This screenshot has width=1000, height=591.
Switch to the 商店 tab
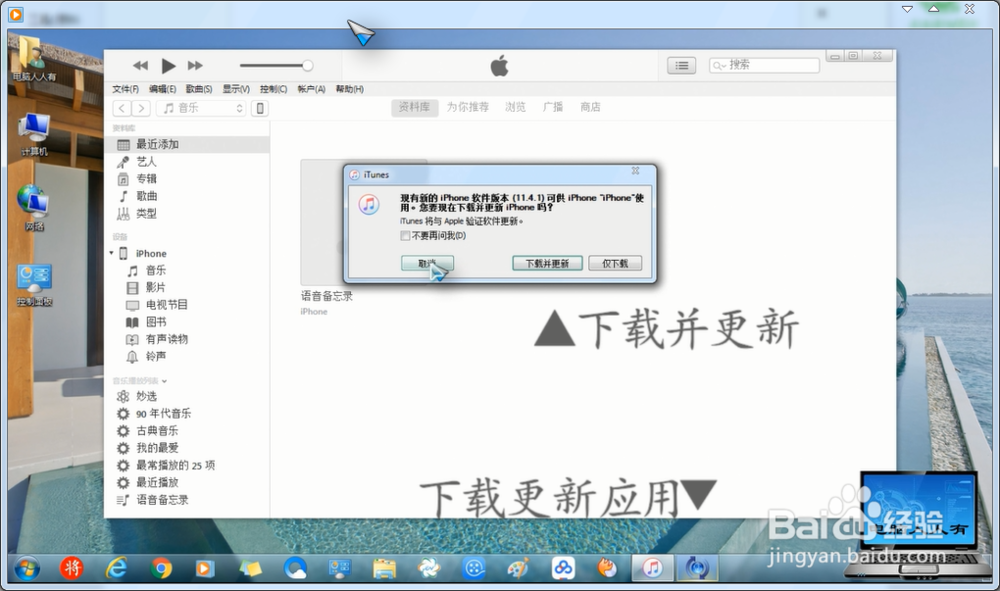(x=590, y=107)
